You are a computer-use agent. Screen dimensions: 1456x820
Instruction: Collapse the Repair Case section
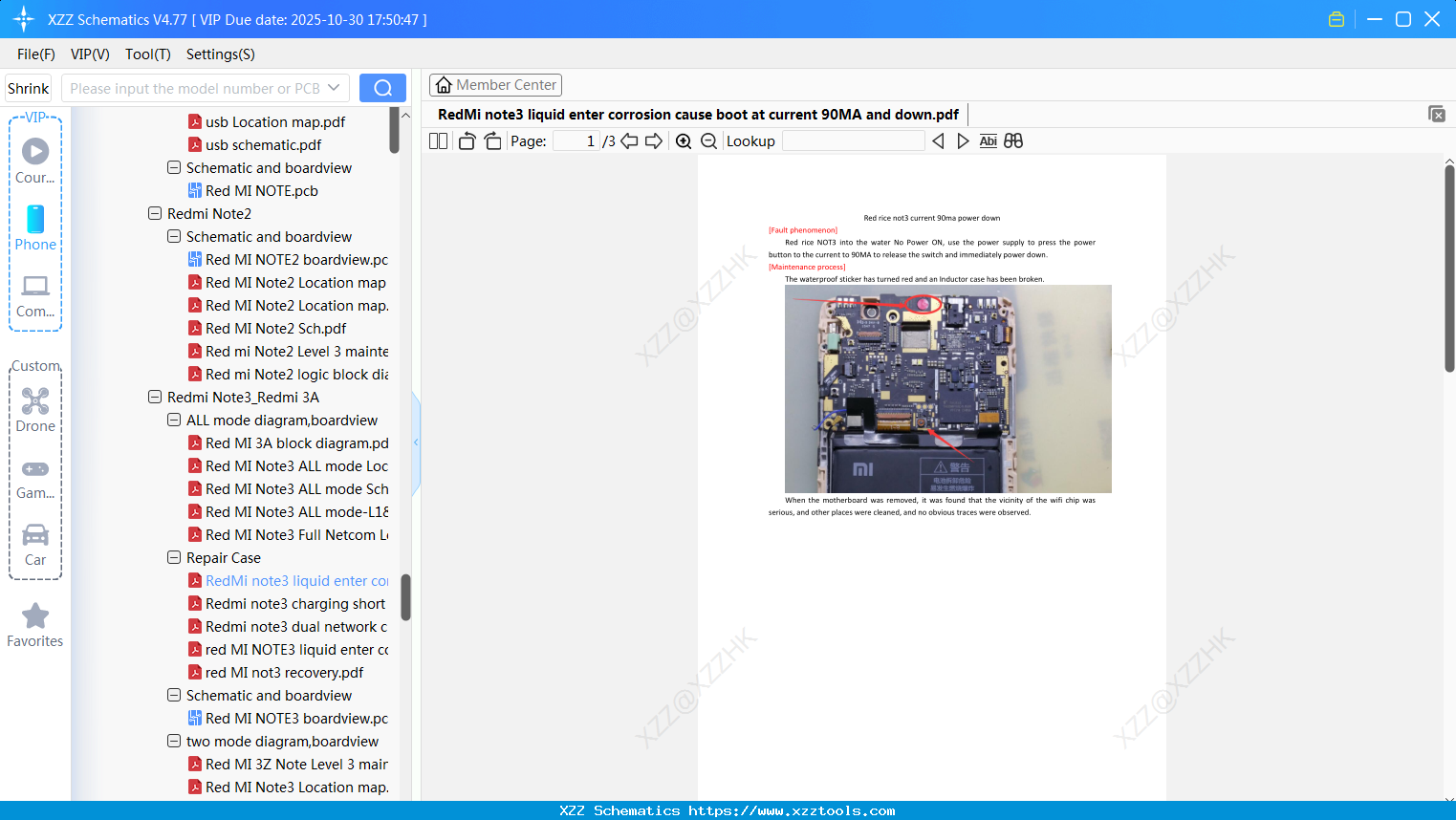point(174,557)
